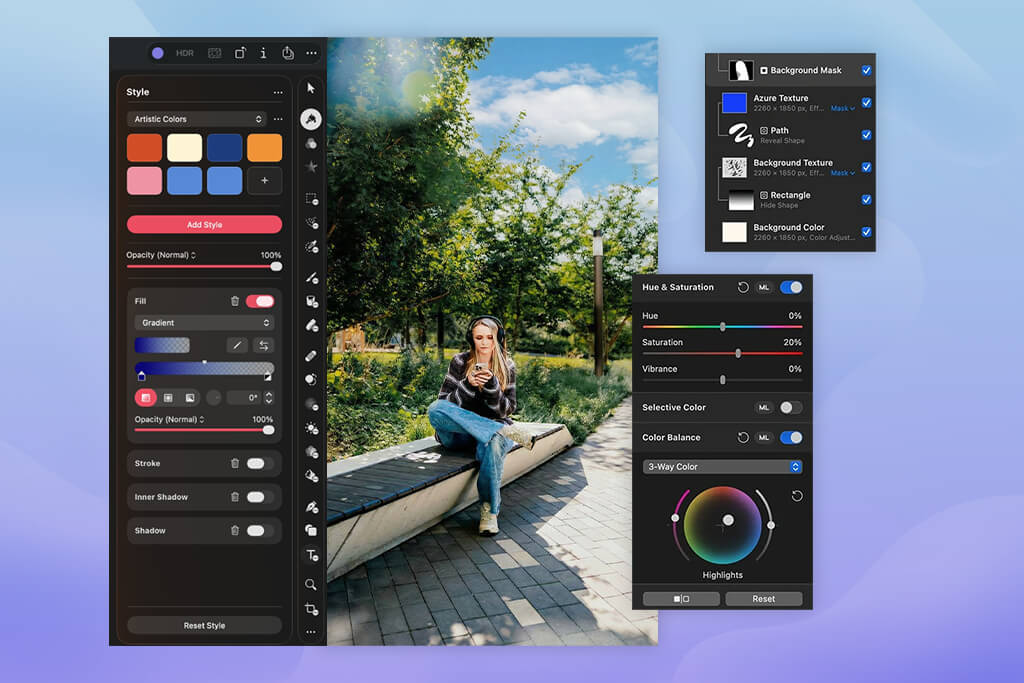Open the 3-Way Color dropdown

(722, 467)
